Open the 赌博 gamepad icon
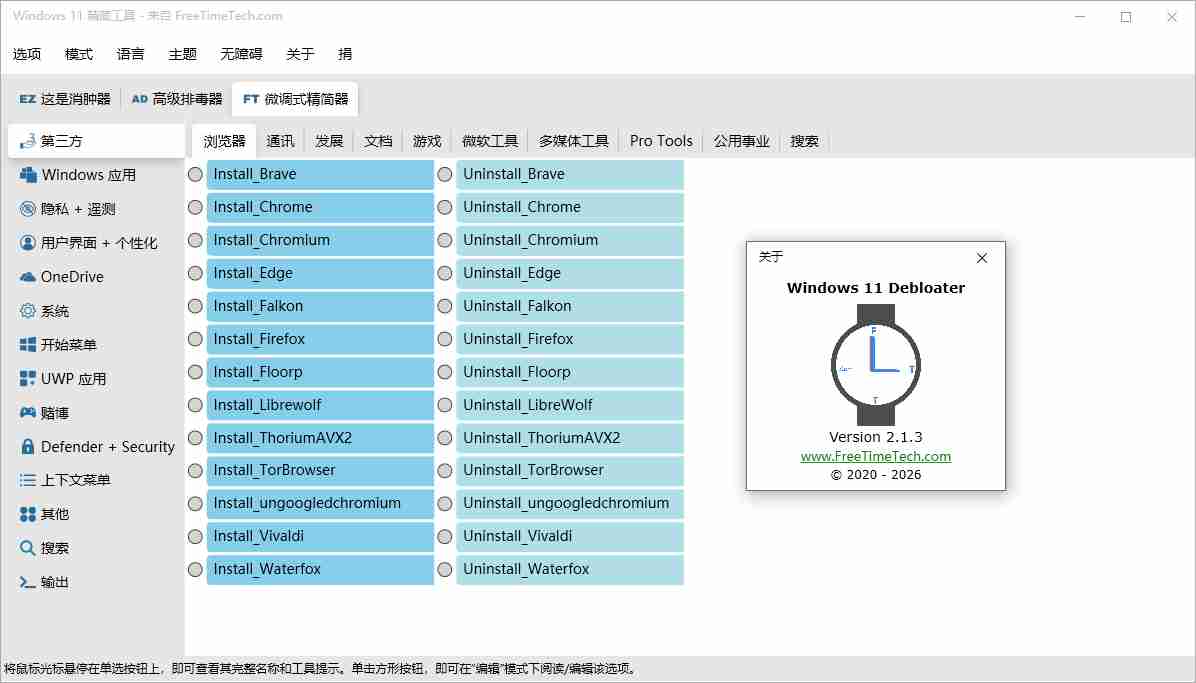Viewport: 1196px width, 683px height. pos(27,412)
